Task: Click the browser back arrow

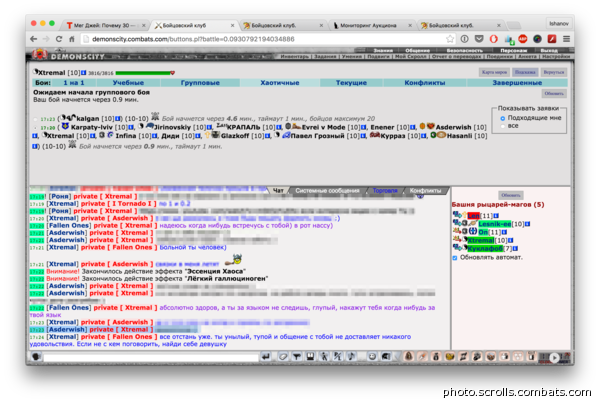Action: coord(34,39)
